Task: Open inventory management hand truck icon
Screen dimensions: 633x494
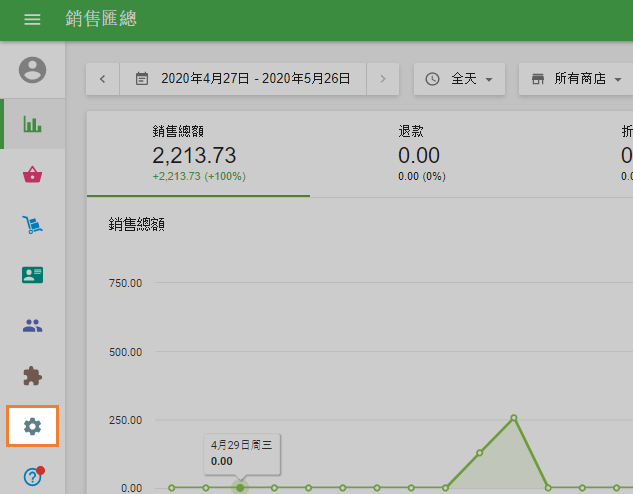Action: (x=33, y=225)
